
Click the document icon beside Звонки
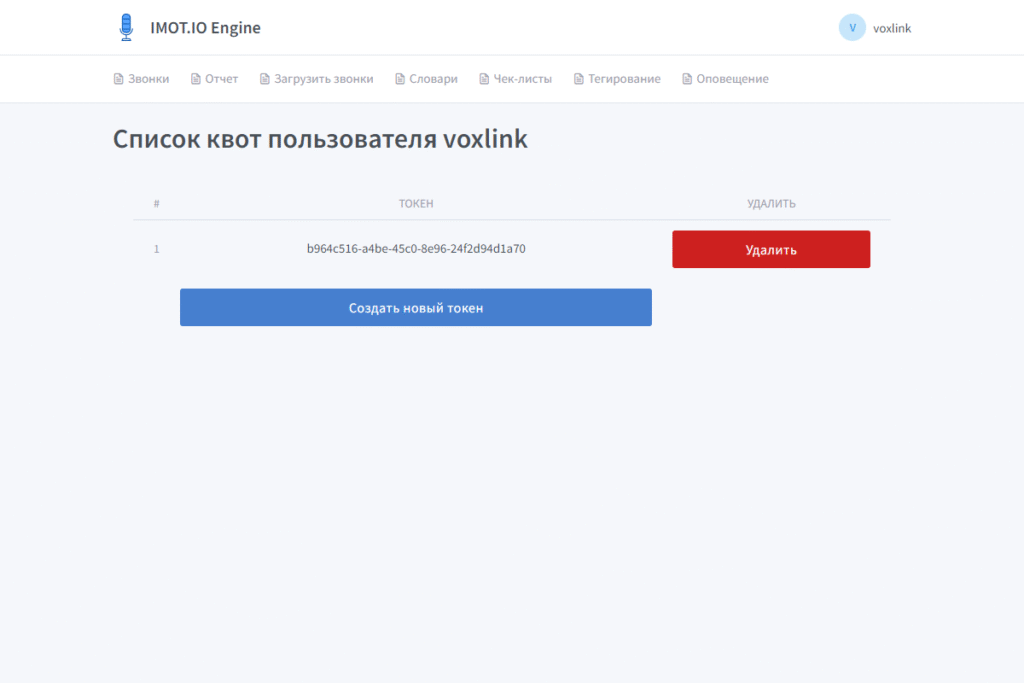118,79
